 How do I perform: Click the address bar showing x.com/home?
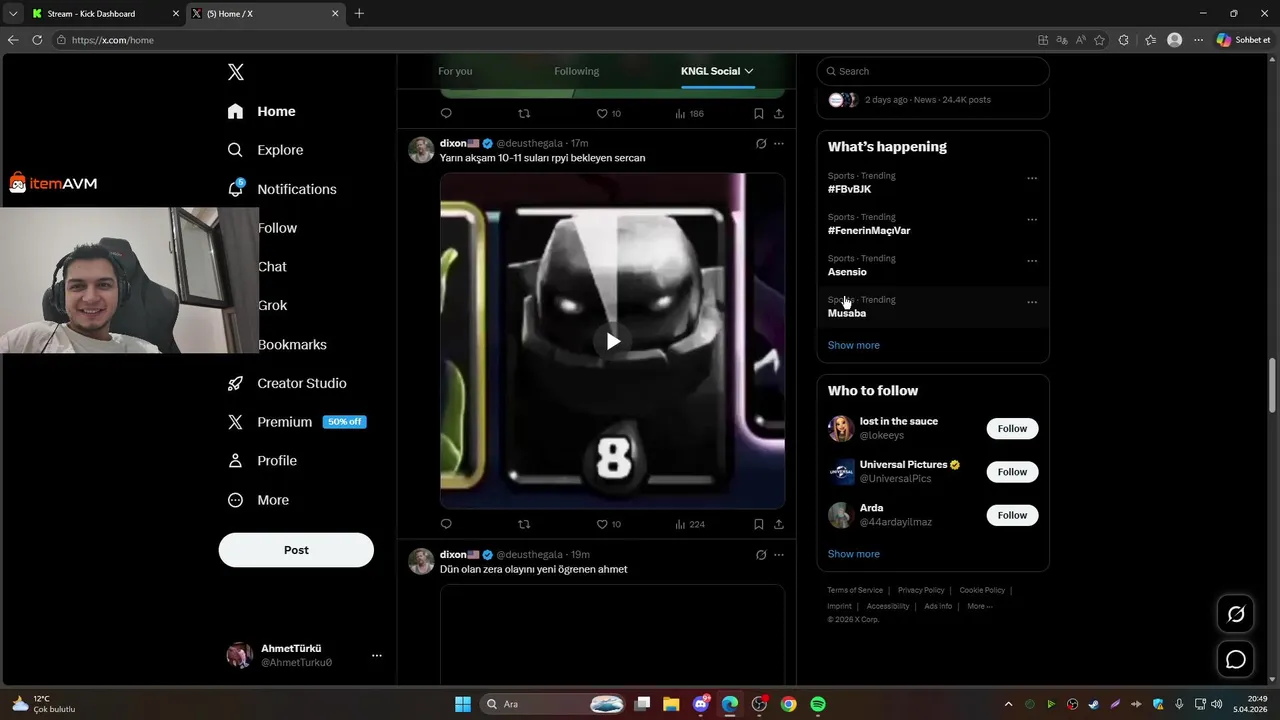click(x=540, y=40)
